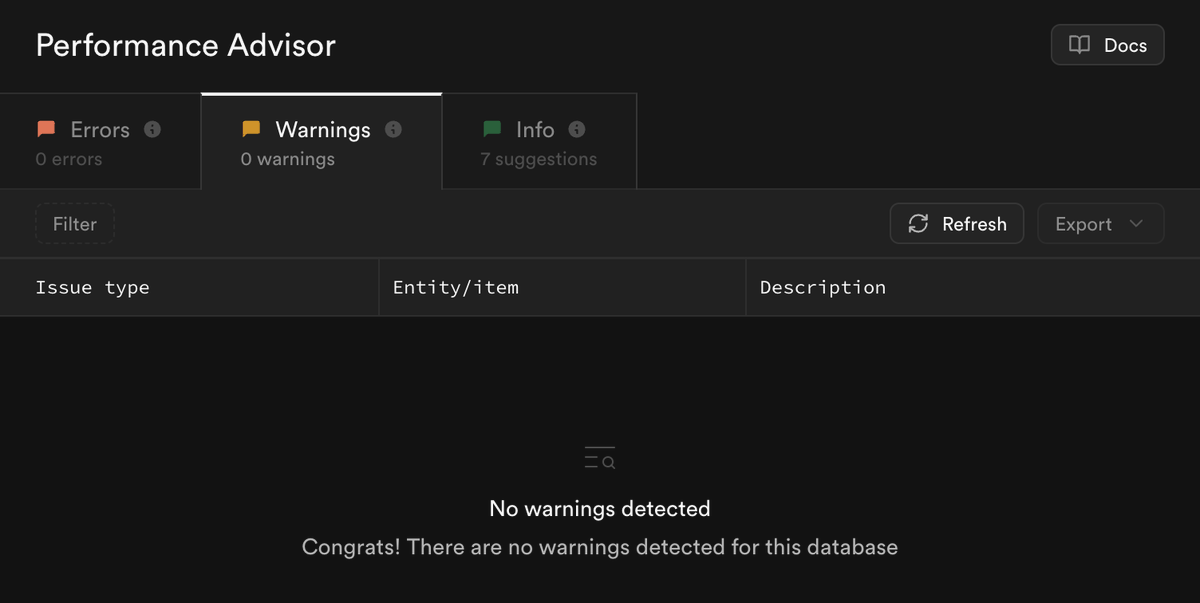Viewport: 1200px width, 603px height.
Task: Select the Warnings tab
Action: click(x=321, y=142)
